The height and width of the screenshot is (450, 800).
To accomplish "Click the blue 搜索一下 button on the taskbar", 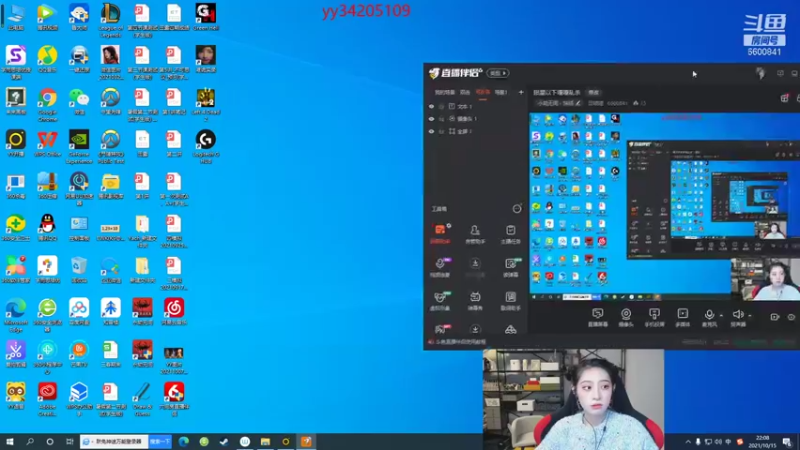I will tap(160, 442).
